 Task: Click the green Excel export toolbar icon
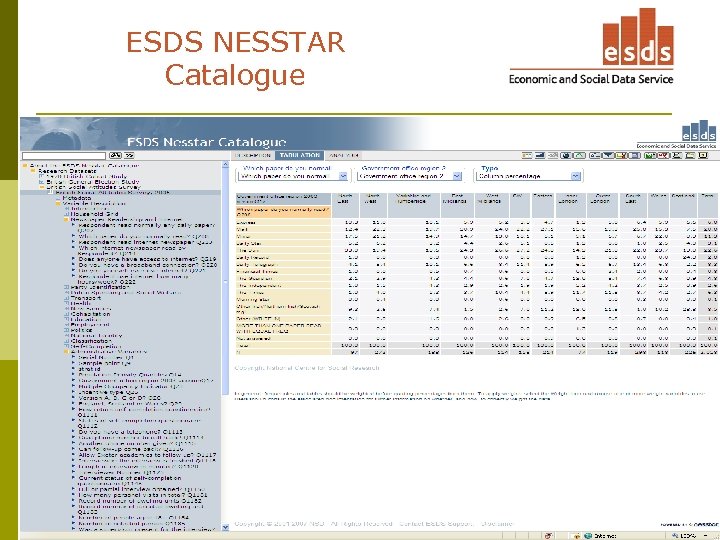[650, 156]
